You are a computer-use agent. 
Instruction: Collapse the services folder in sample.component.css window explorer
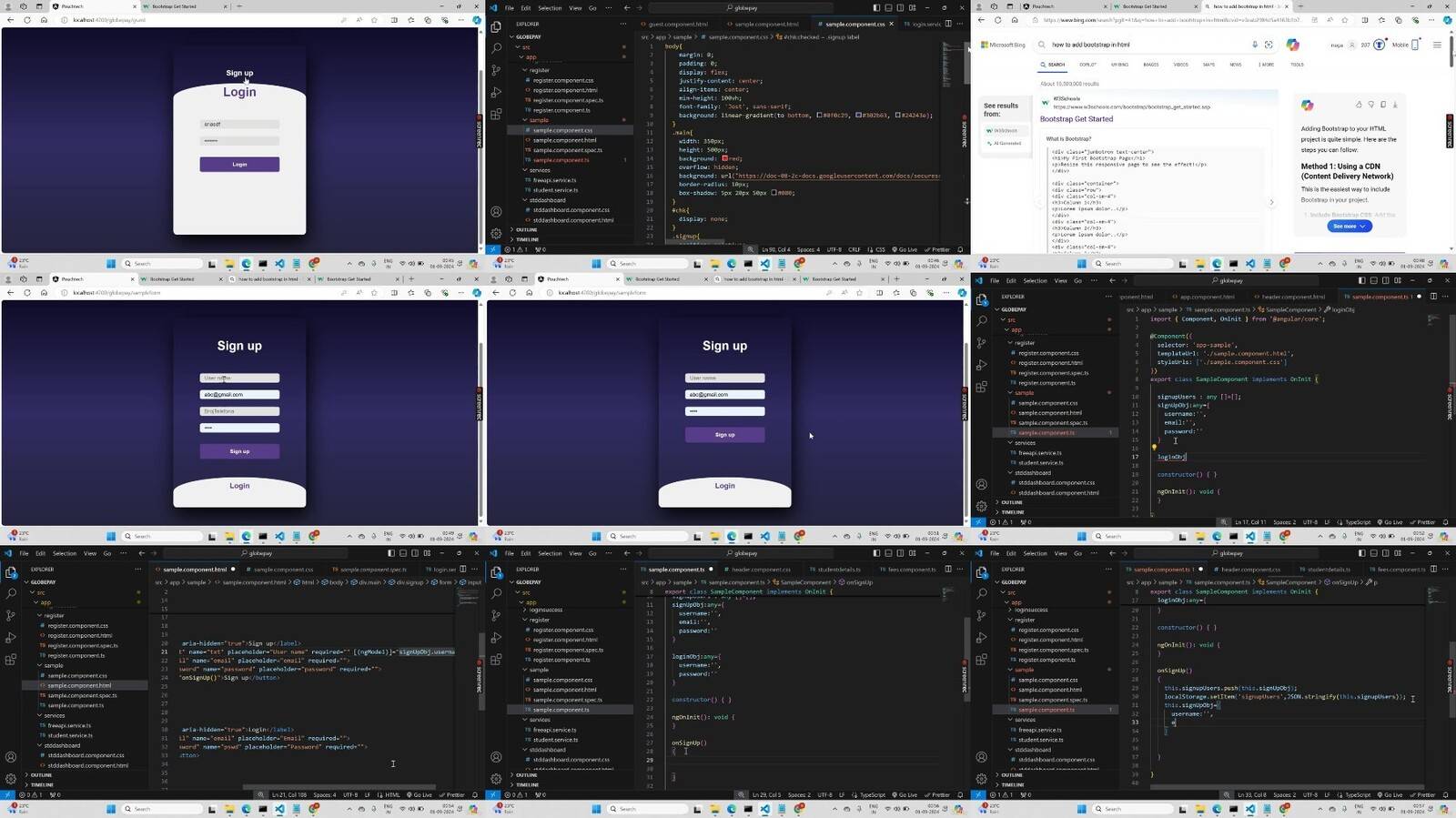540,170
